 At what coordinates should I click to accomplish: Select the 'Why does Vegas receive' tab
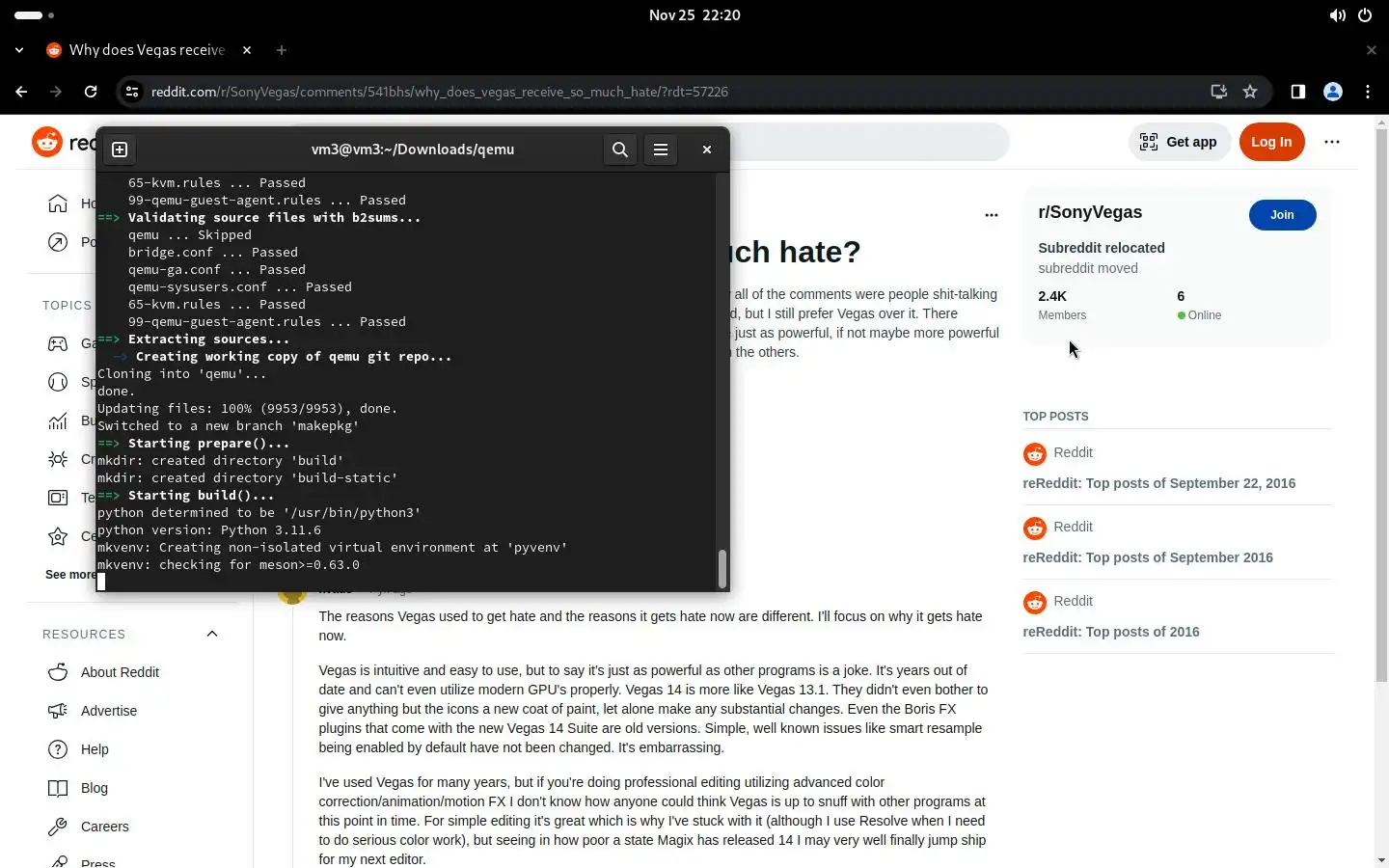(x=147, y=50)
